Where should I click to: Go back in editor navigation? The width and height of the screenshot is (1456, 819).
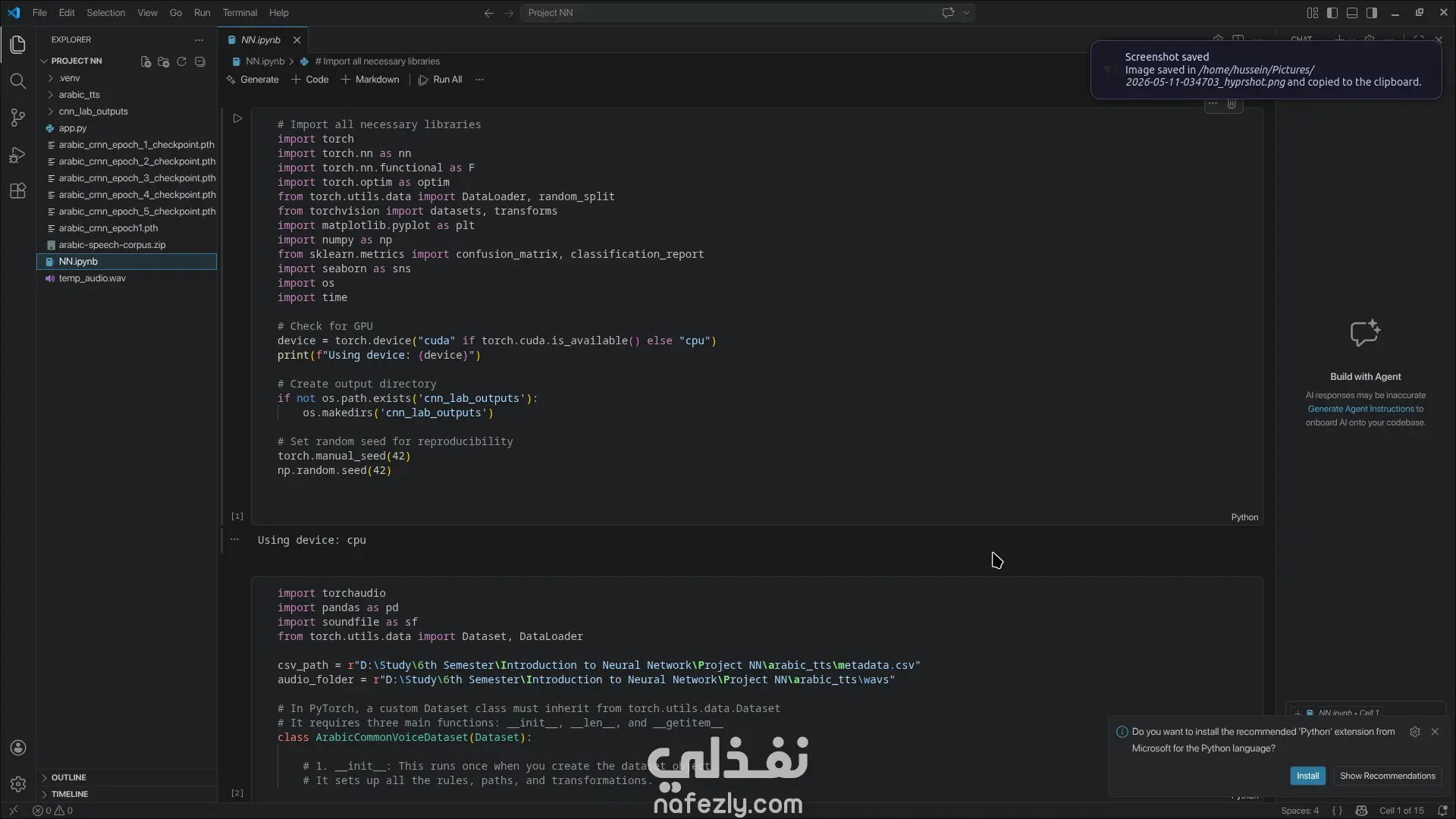pos(489,13)
